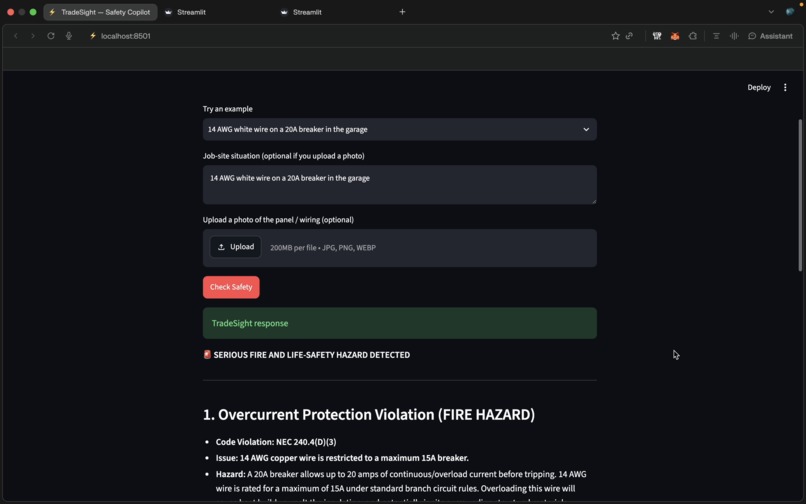Click the audio waveform icon in the toolbar
The width and height of the screenshot is (806, 504).
coord(734,36)
